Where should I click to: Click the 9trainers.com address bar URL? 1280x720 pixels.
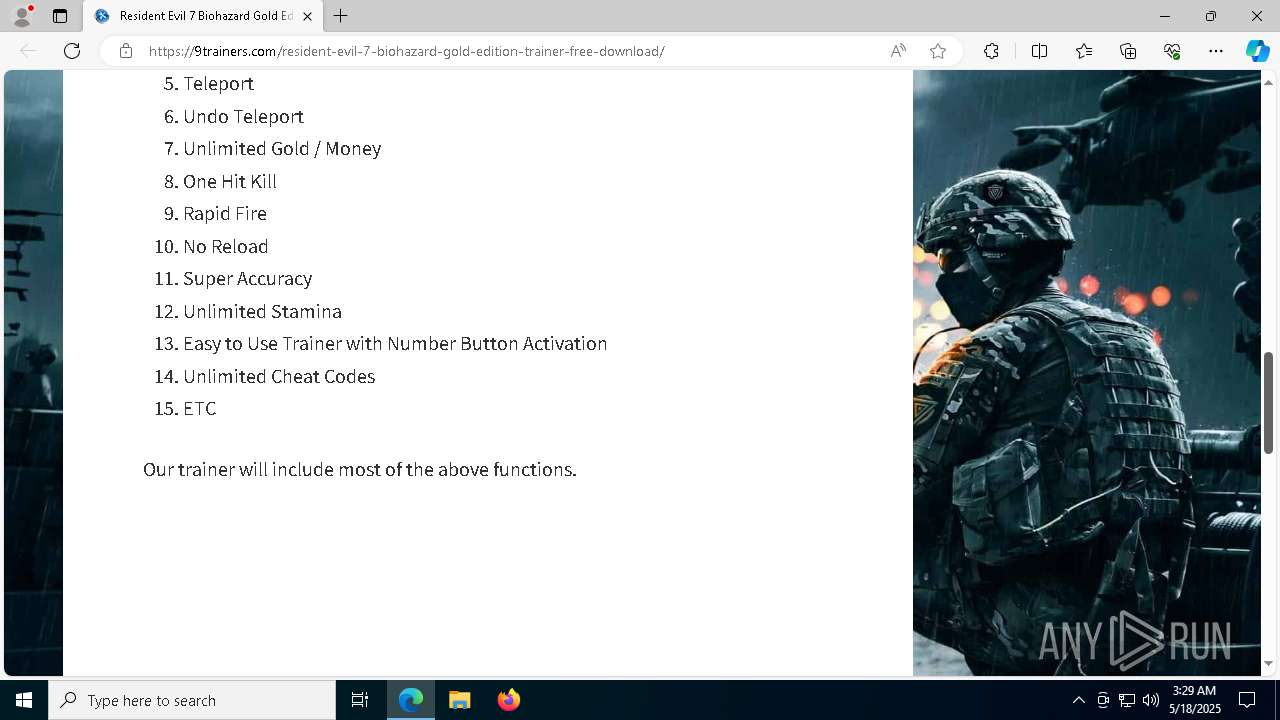(407, 51)
